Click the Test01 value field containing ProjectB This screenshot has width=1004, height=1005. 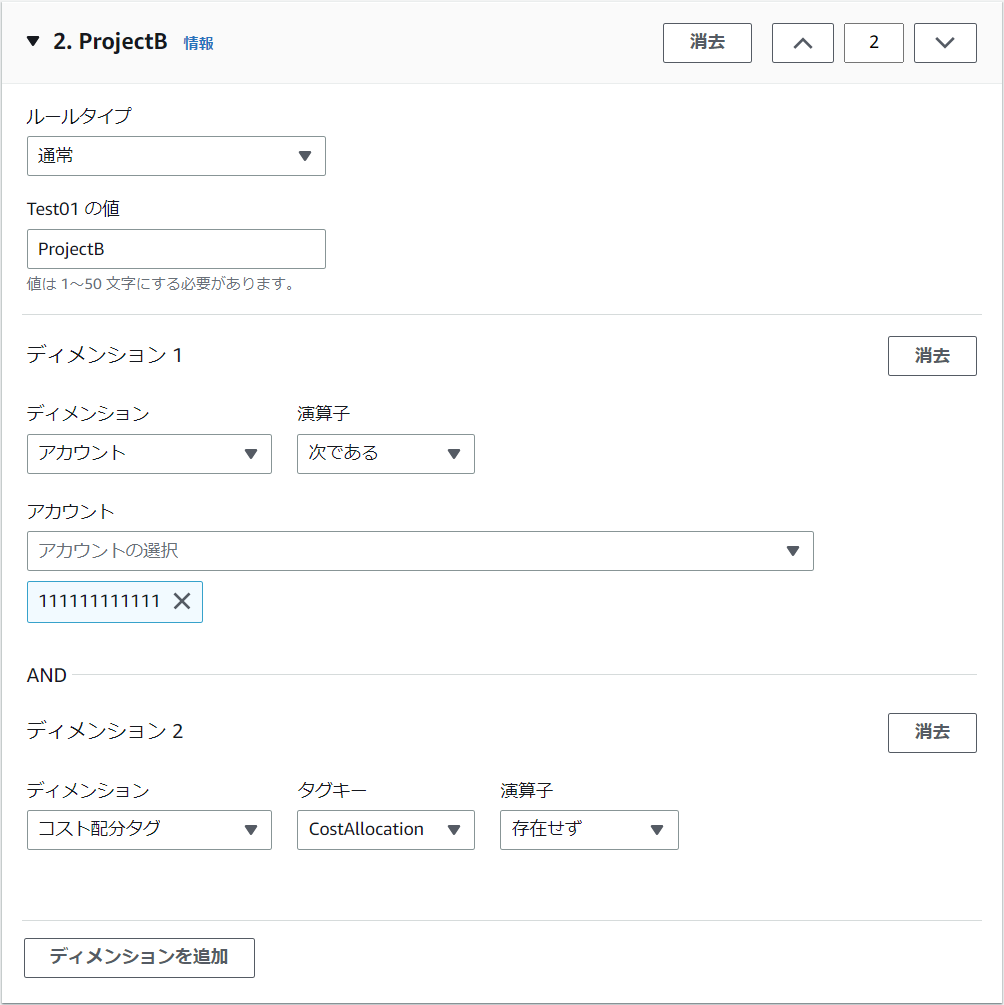[176, 249]
